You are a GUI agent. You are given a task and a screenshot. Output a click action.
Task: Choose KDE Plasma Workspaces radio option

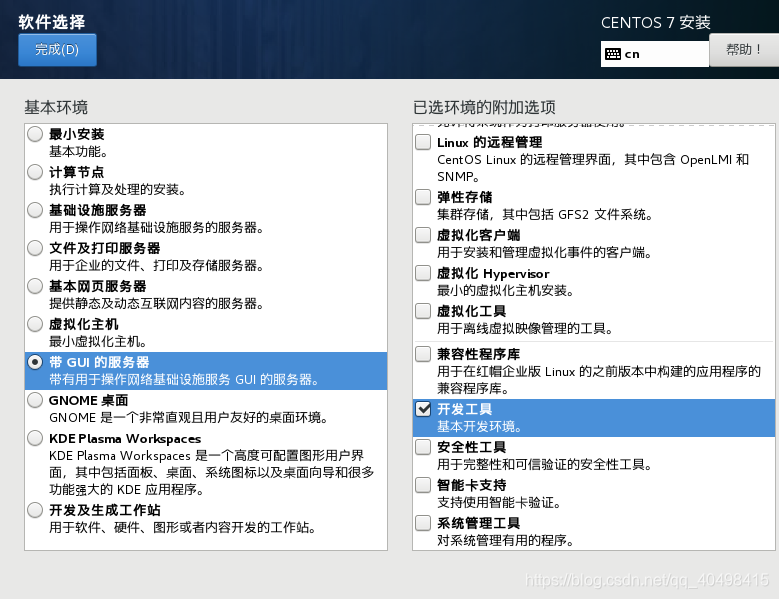pos(35,439)
